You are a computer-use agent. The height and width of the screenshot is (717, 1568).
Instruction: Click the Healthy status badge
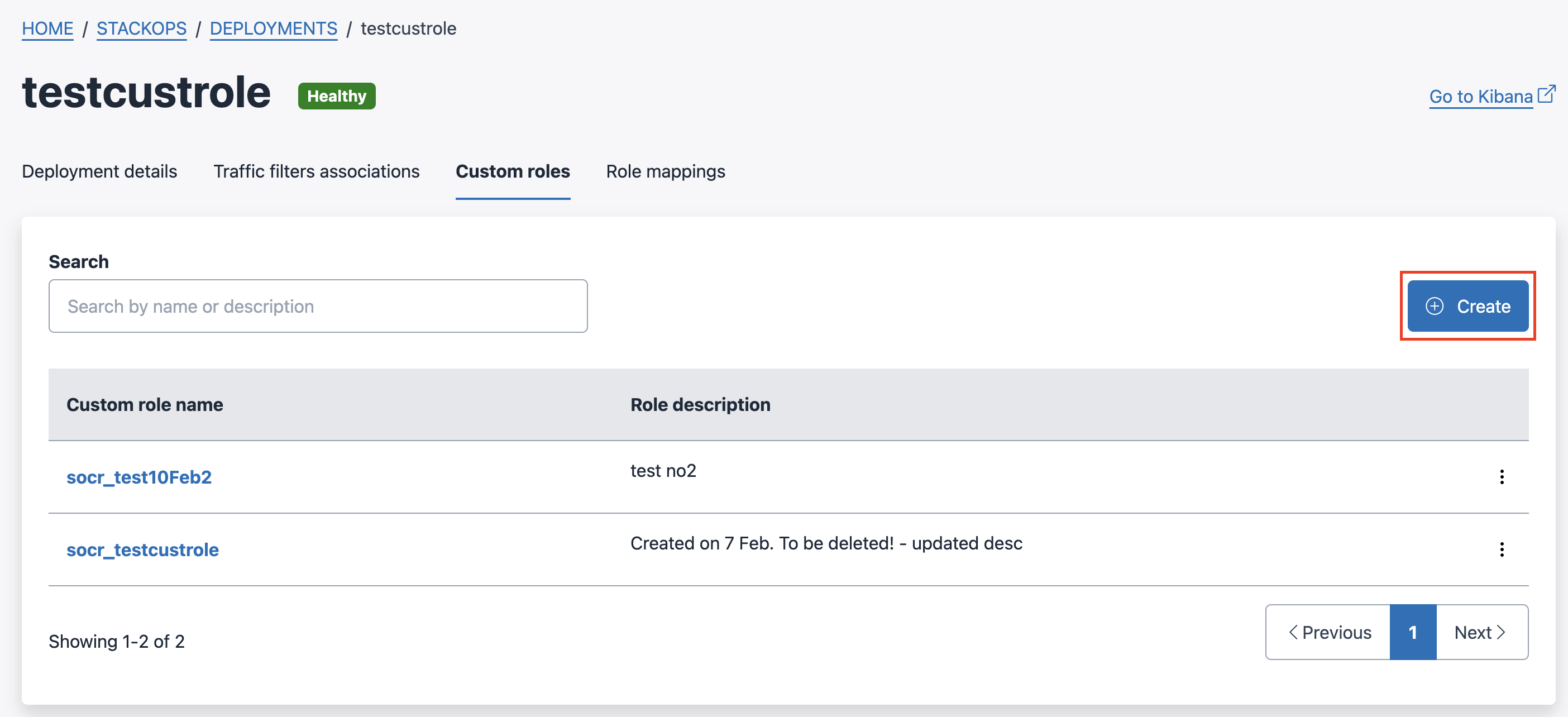[336, 96]
